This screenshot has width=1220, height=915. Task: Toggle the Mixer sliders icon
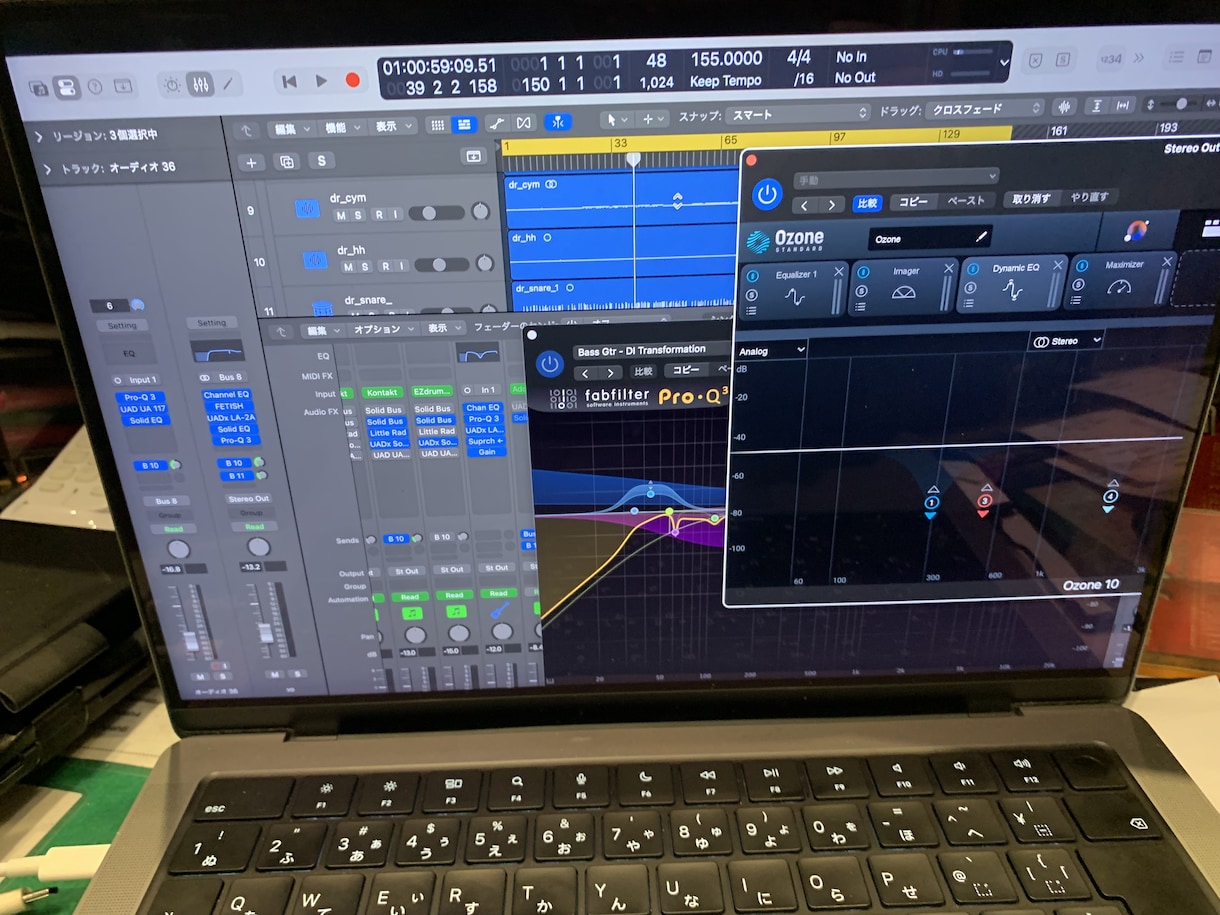pos(199,84)
